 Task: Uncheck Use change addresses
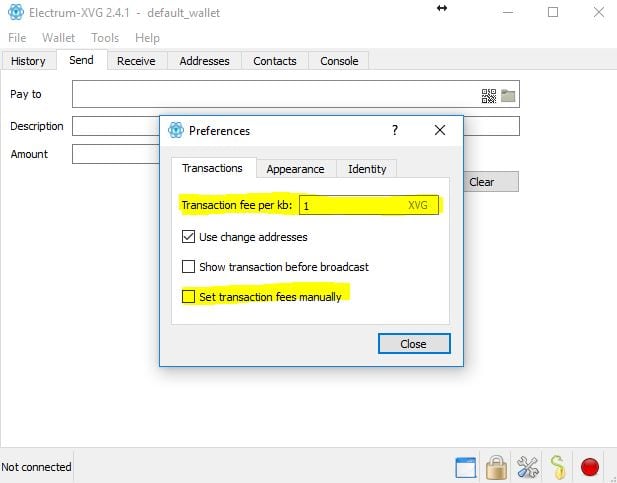[x=189, y=238]
